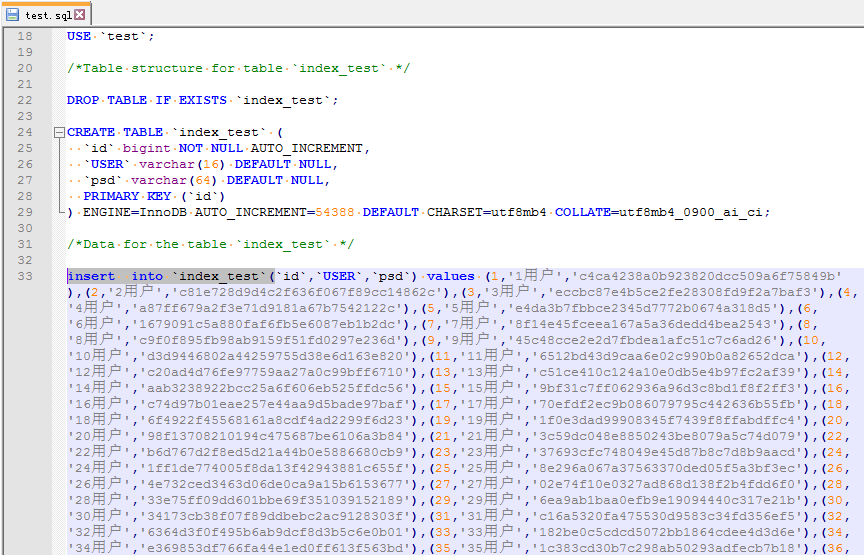The width and height of the screenshot is (864, 555).
Task: Click varchar(64) number 64
Action: point(203,180)
